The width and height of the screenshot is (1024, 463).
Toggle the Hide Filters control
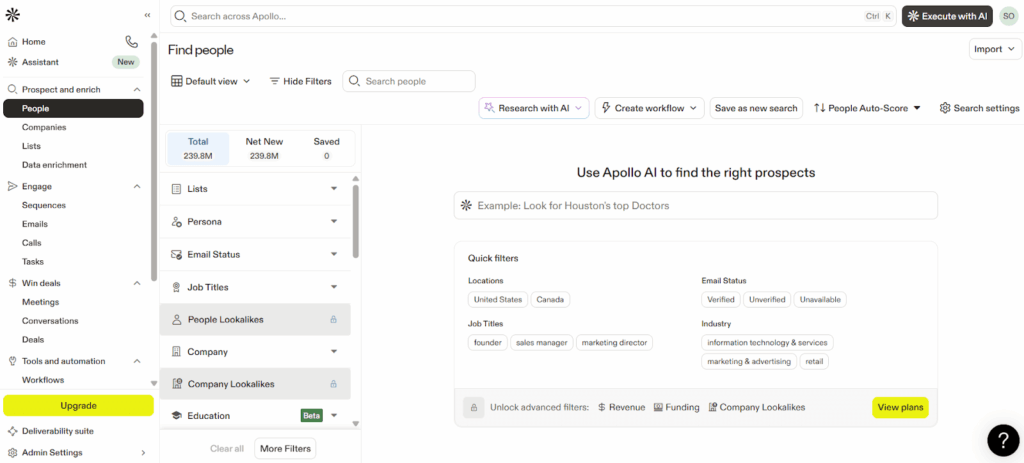pos(300,81)
